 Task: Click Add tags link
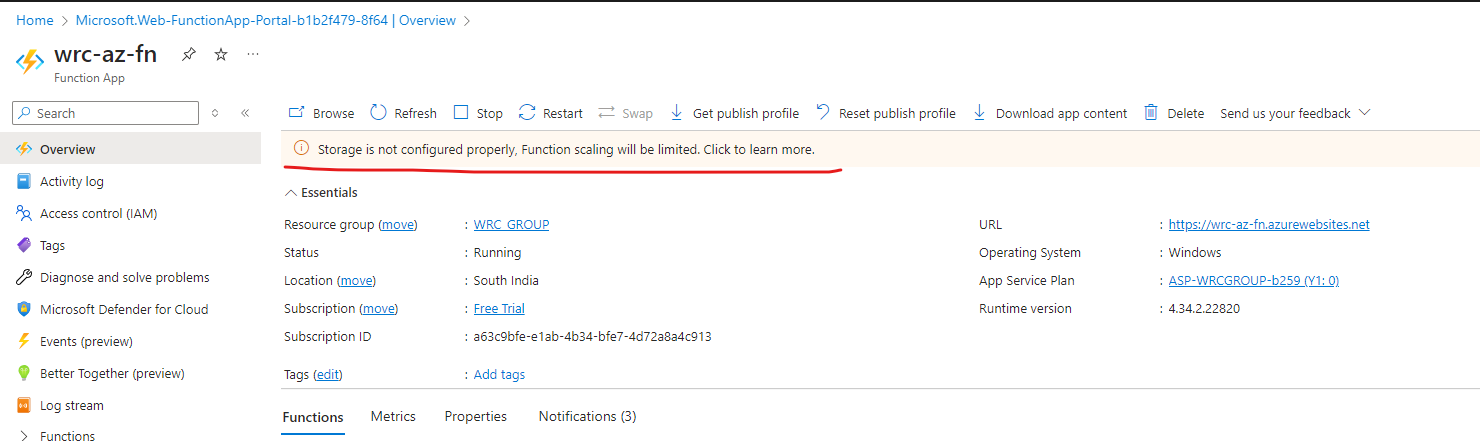point(499,374)
